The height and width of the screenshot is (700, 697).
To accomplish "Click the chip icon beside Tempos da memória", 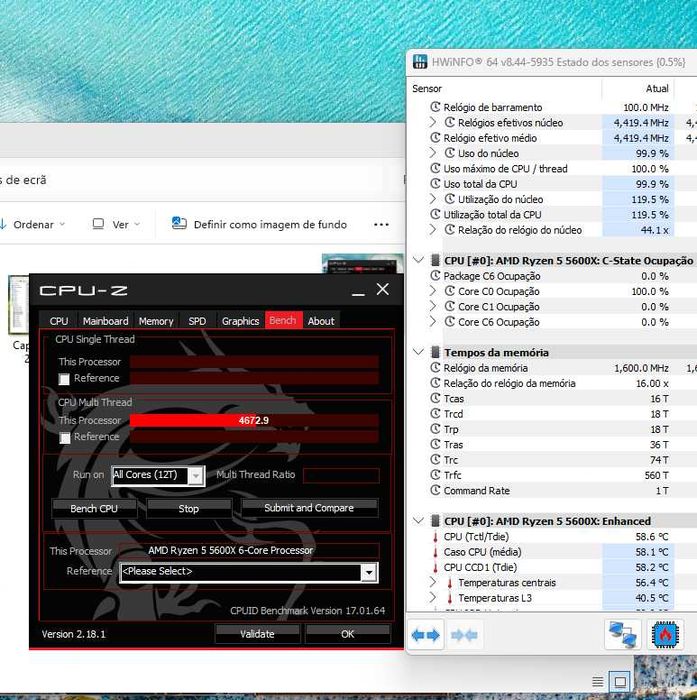I will point(435,352).
